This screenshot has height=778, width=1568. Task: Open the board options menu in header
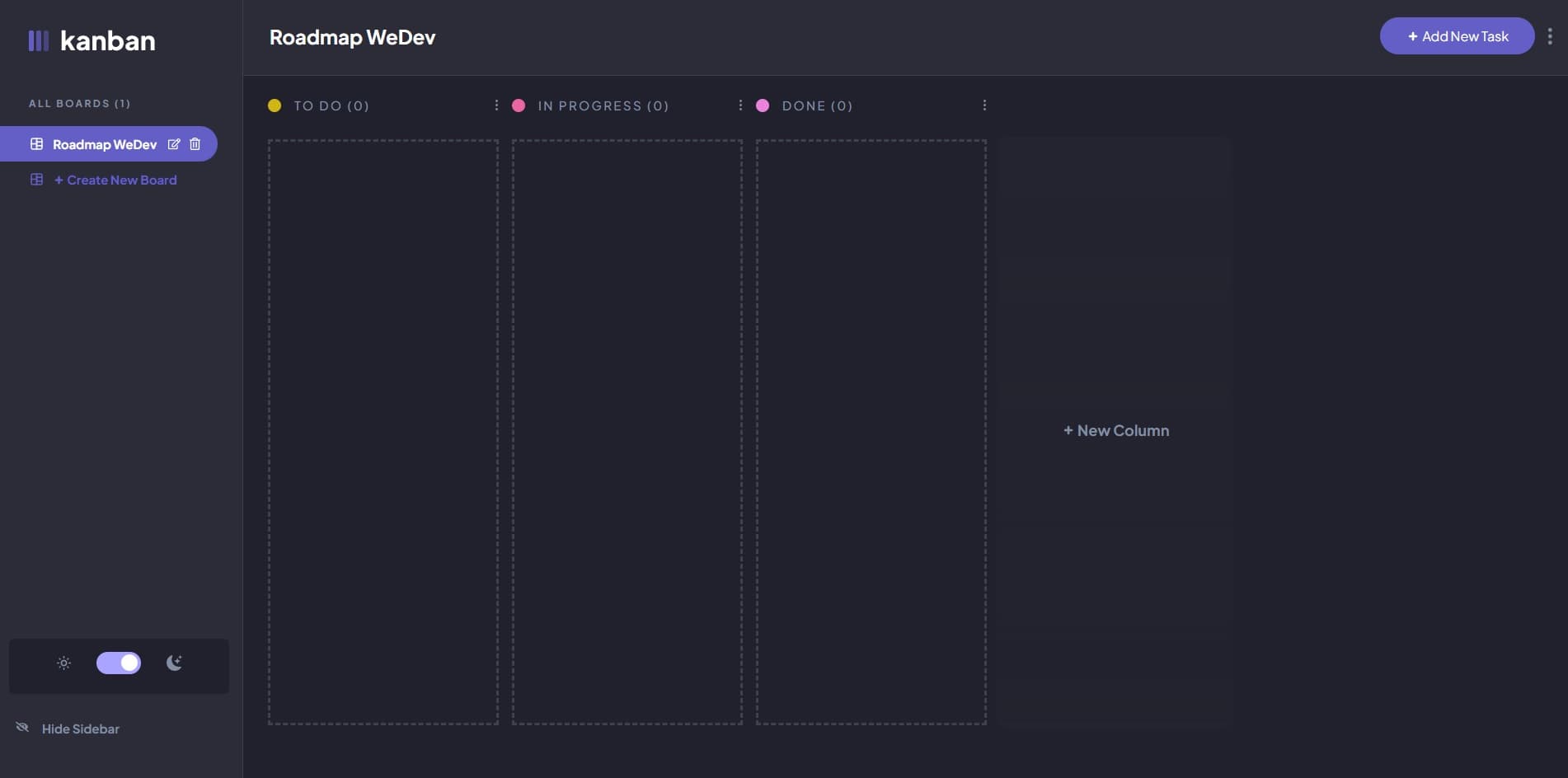[x=1550, y=36]
